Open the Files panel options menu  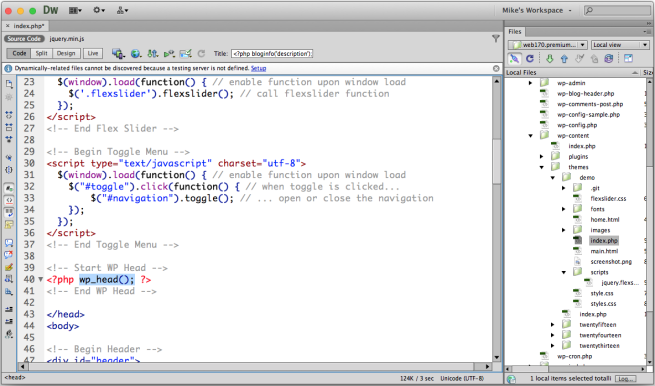pyautogui.click(x=647, y=32)
